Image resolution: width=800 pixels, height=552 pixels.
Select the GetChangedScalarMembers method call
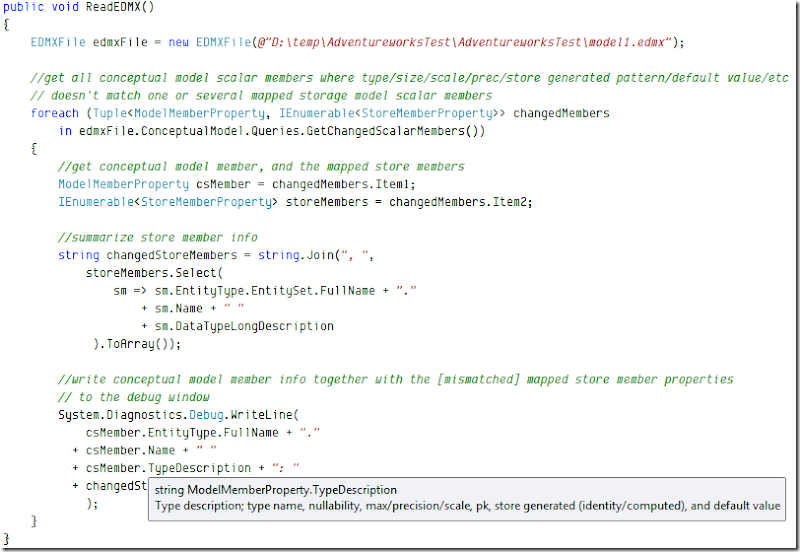(x=396, y=130)
